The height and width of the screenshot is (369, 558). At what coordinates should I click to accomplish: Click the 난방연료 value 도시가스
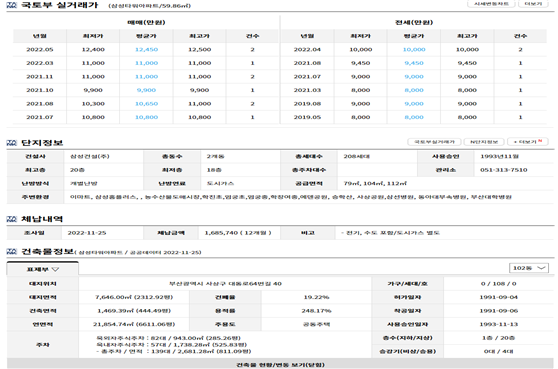(x=220, y=183)
